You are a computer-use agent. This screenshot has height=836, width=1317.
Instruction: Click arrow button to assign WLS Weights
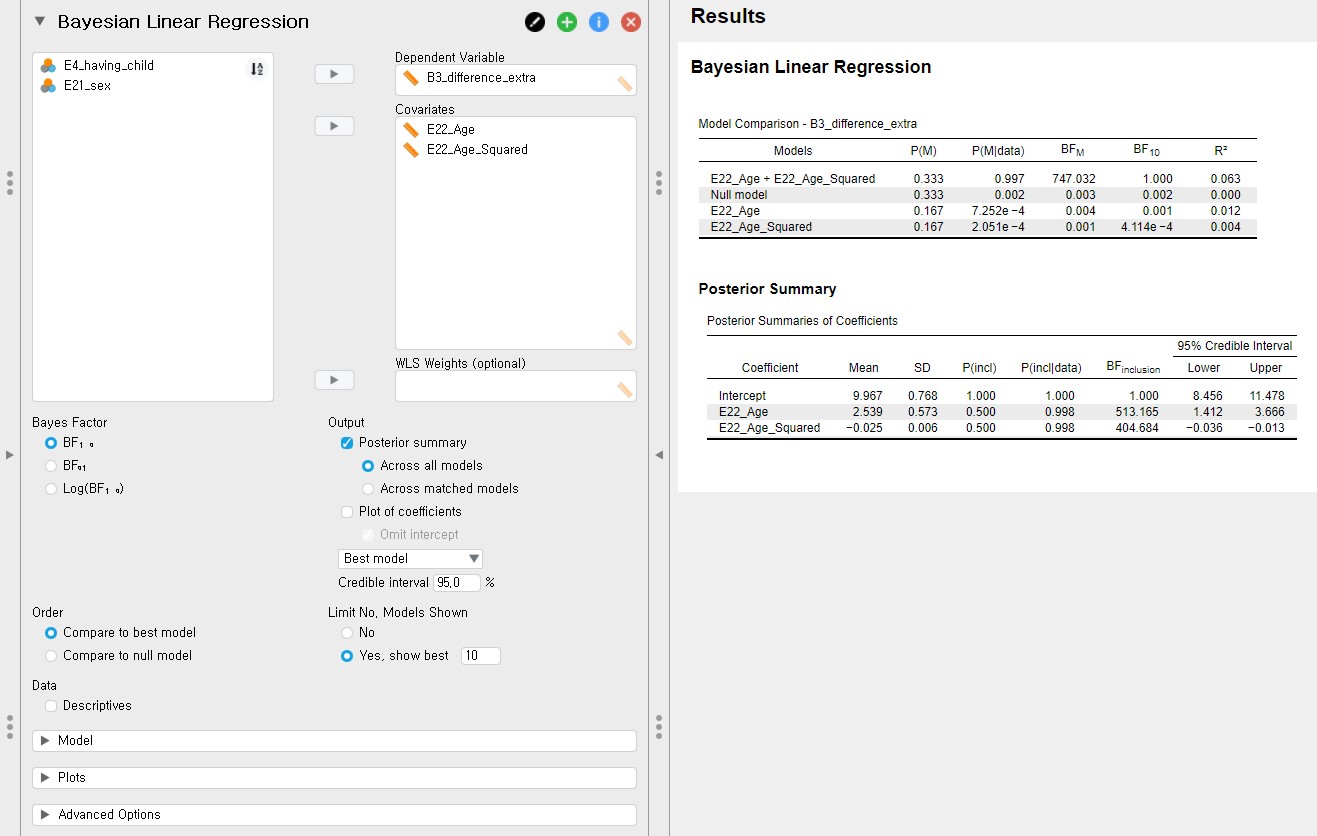click(x=334, y=380)
